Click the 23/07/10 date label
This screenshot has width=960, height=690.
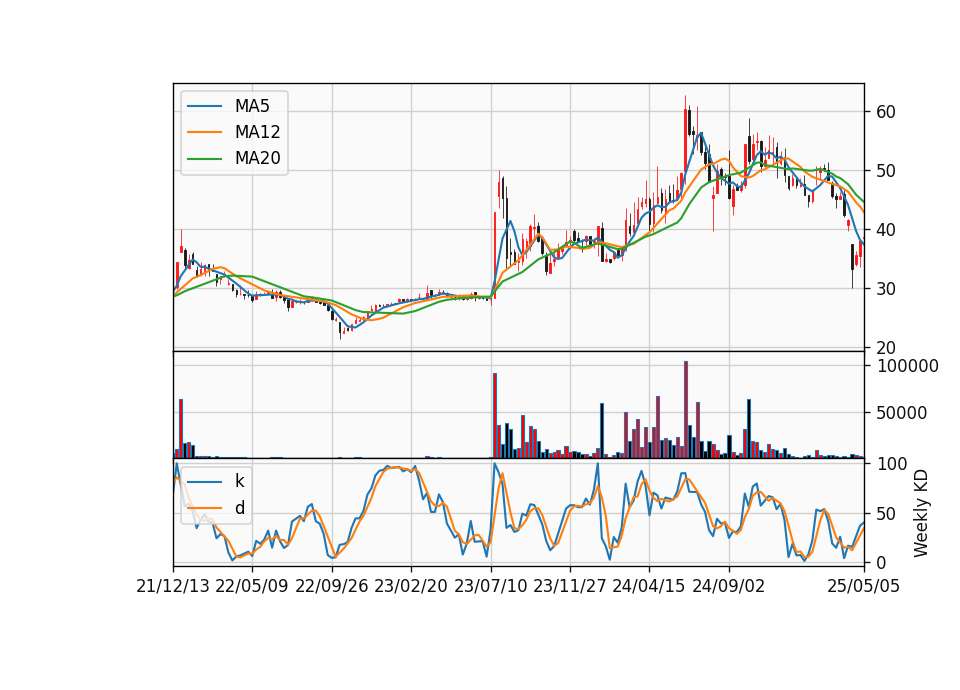(x=490, y=586)
